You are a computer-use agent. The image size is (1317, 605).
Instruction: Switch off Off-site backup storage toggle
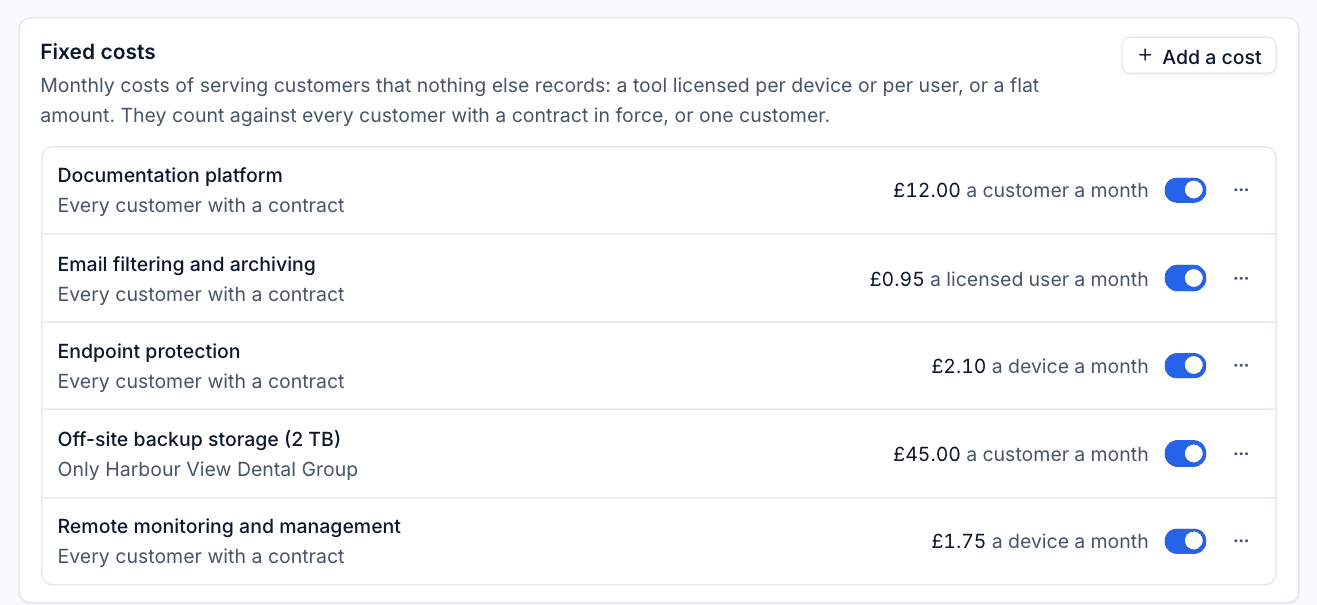(1185, 454)
